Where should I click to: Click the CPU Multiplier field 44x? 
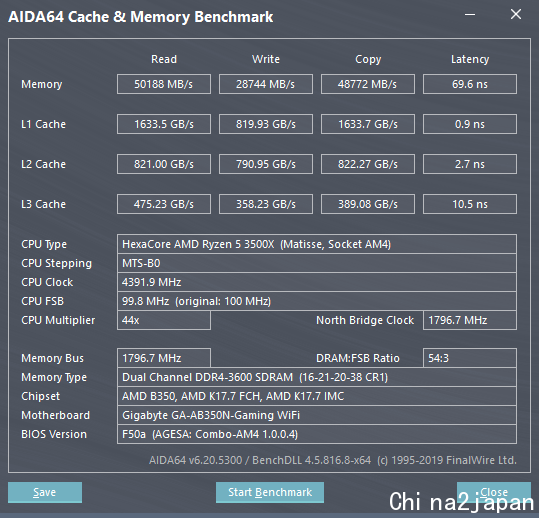click(164, 320)
